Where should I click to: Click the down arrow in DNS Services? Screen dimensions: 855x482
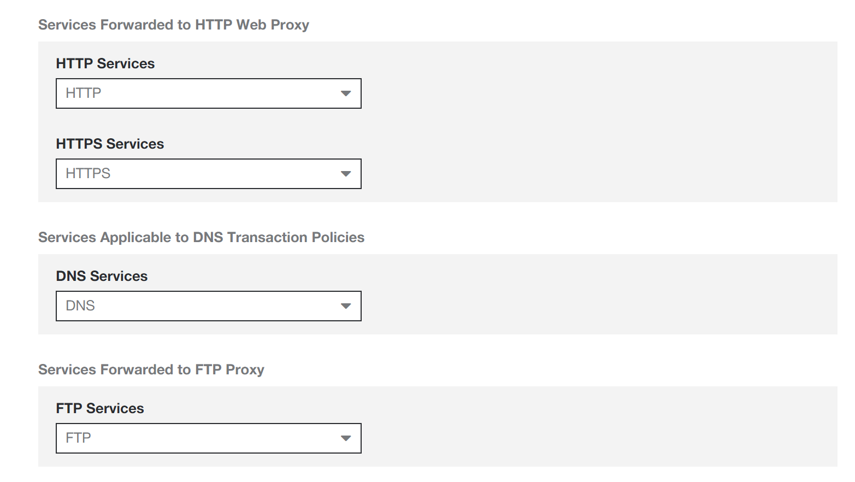pos(345,306)
